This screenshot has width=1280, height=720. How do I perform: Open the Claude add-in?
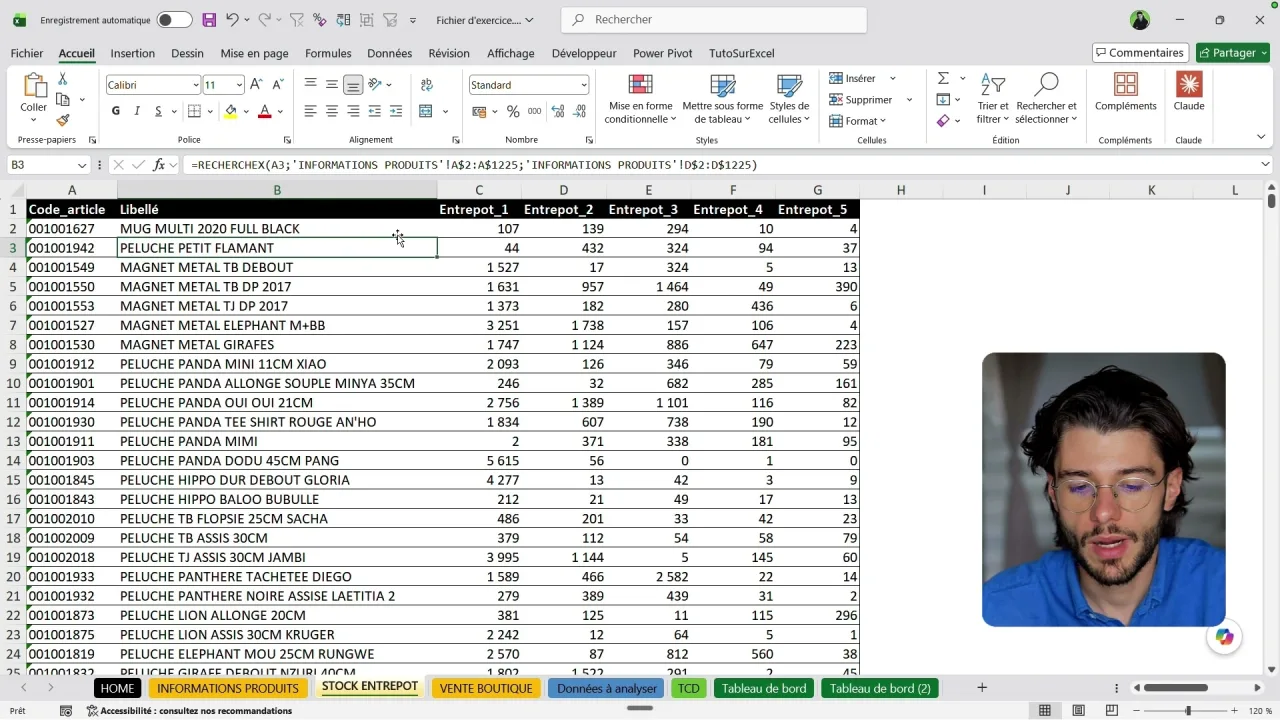[1189, 92]
